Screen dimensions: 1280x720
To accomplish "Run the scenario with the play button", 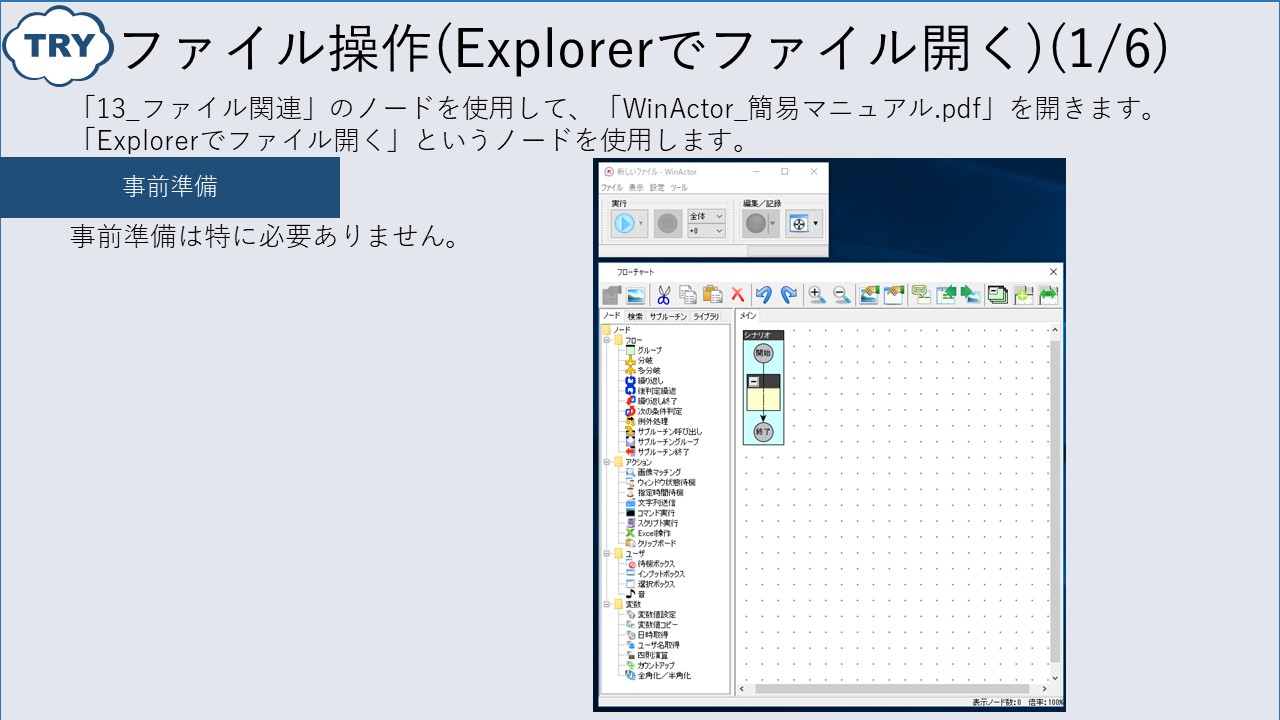I will point(624,223).
